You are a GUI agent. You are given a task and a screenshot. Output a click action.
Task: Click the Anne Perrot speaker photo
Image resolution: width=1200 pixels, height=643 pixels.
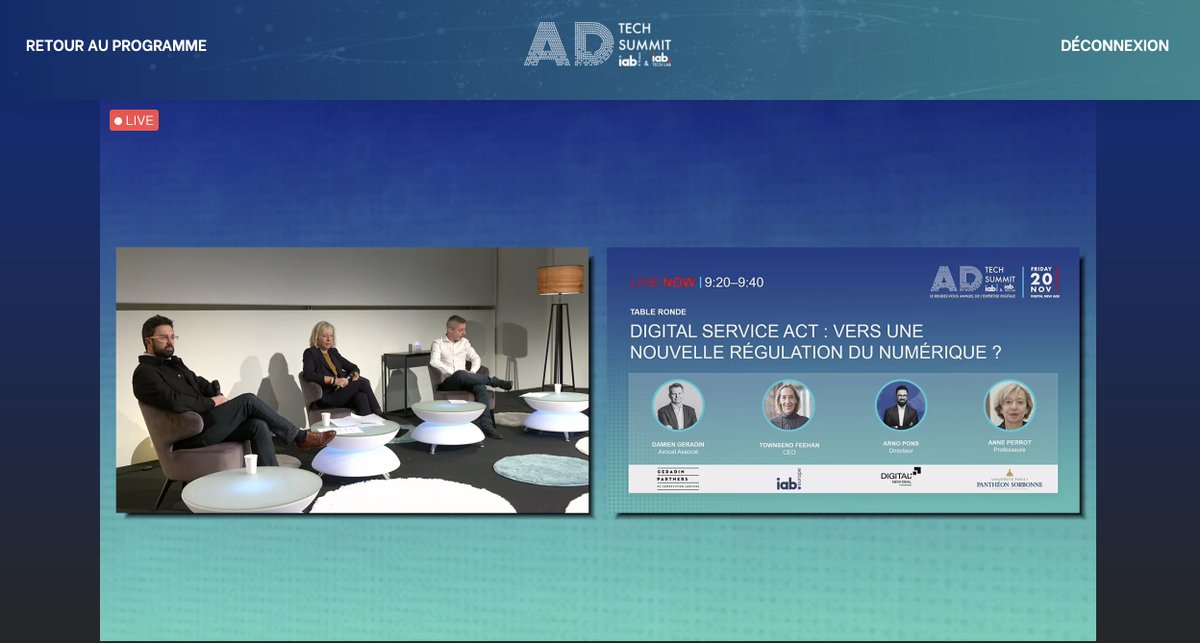1009,405
